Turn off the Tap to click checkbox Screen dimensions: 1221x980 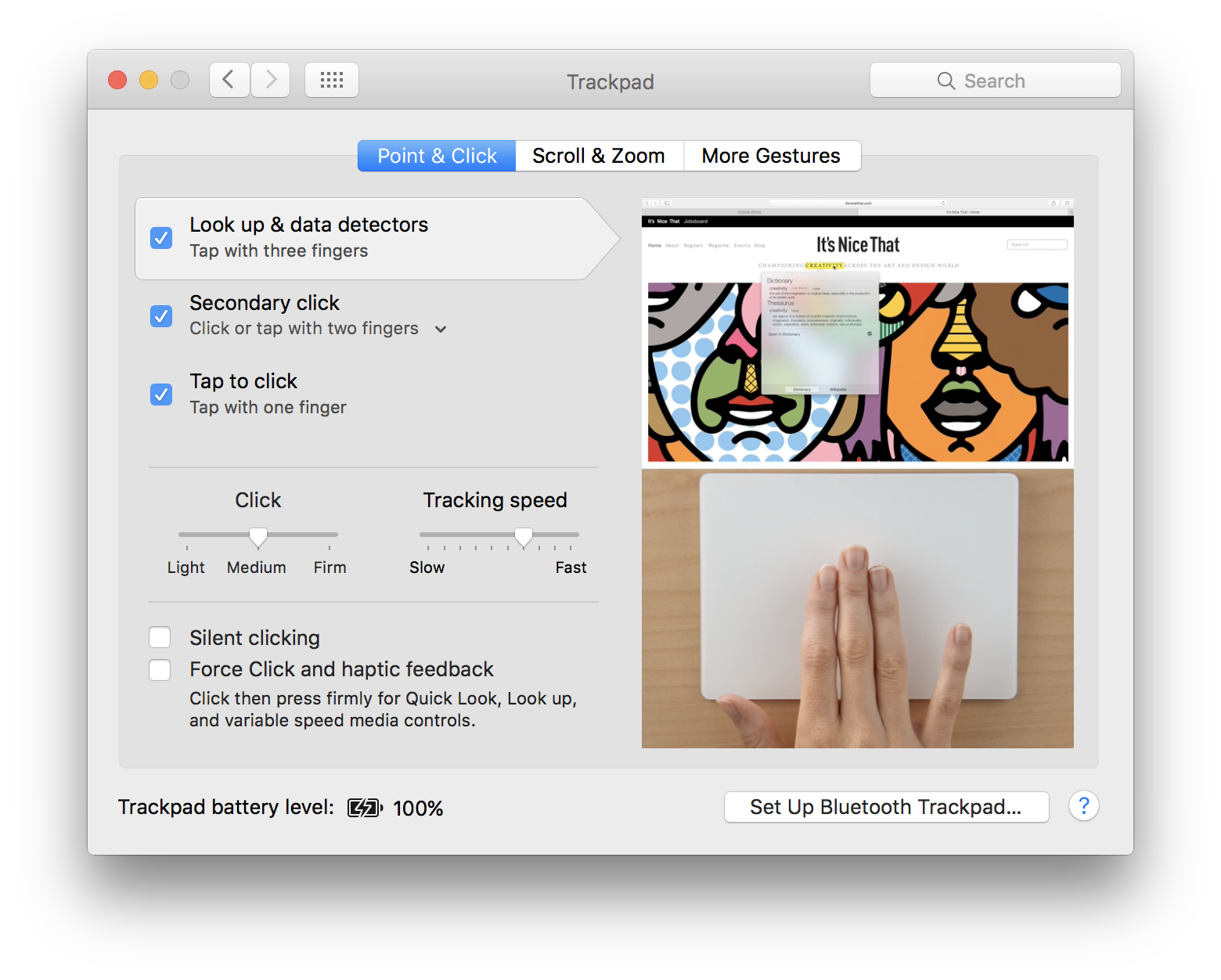161,395
